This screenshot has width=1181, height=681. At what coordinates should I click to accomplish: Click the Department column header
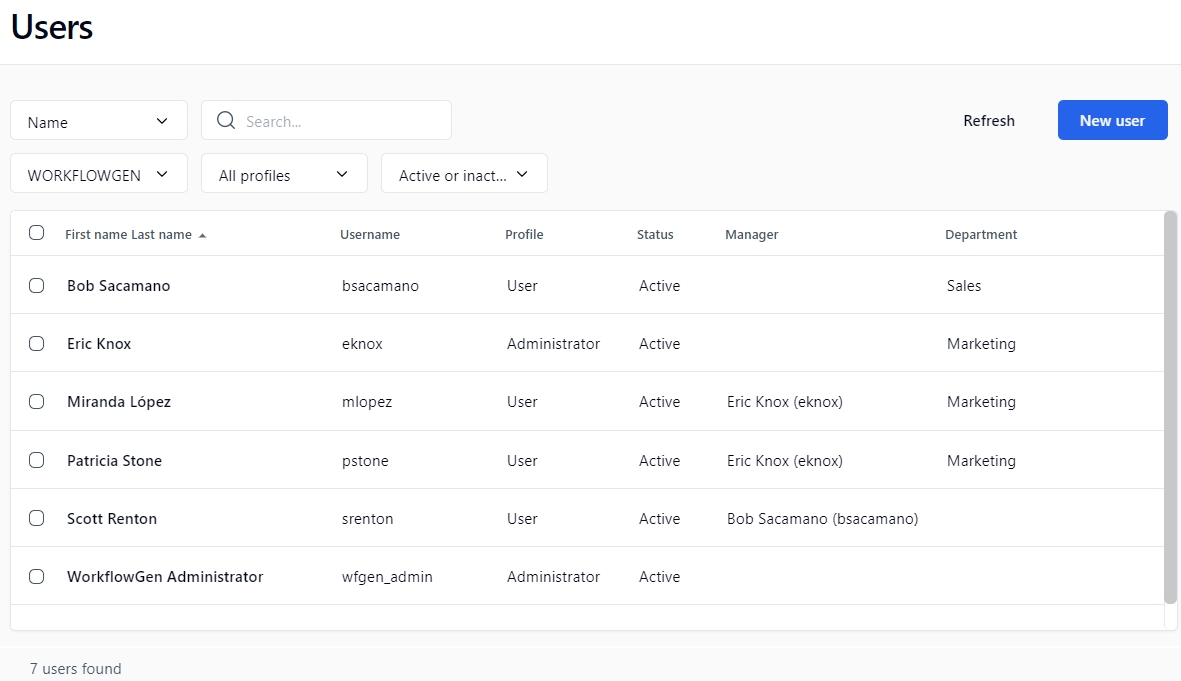[981, 235]
